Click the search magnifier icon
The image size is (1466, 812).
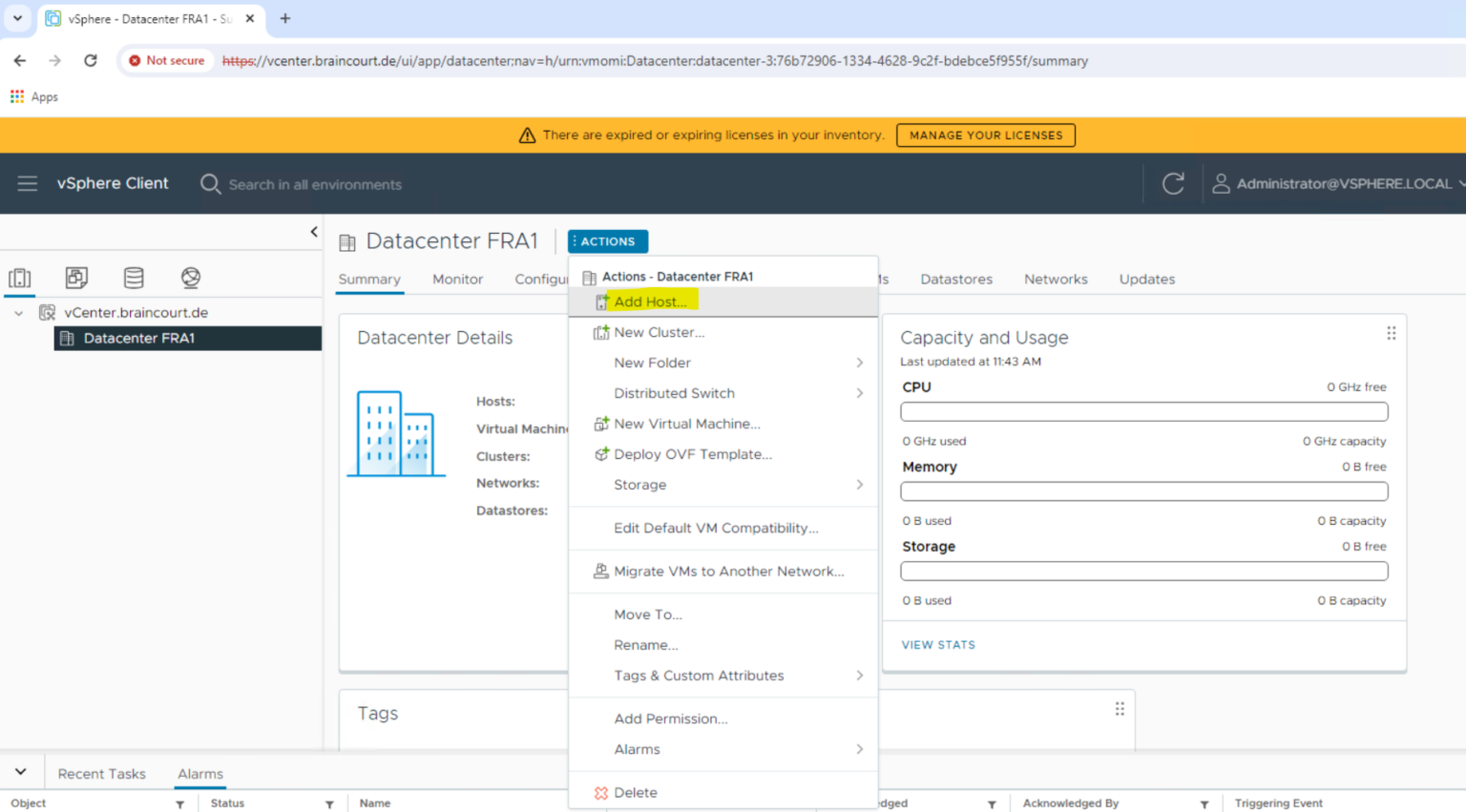pos(210,184)
